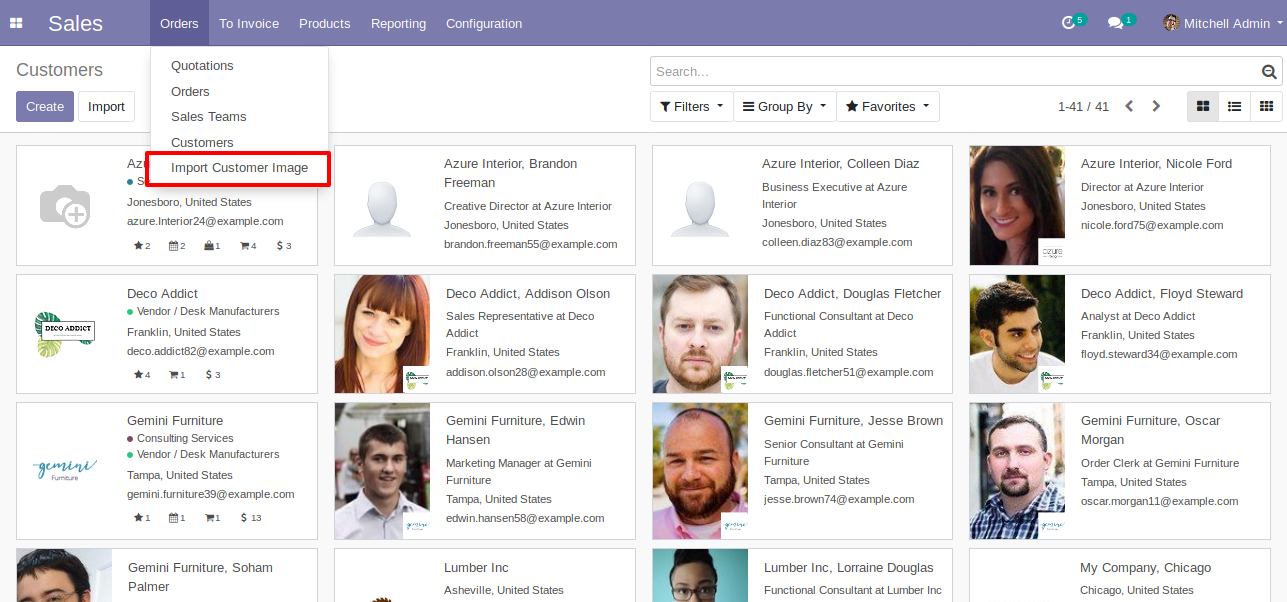Expand the Filters dropdown
The height and width of the screenshot is (602, 1287).
tap(691, 106)
